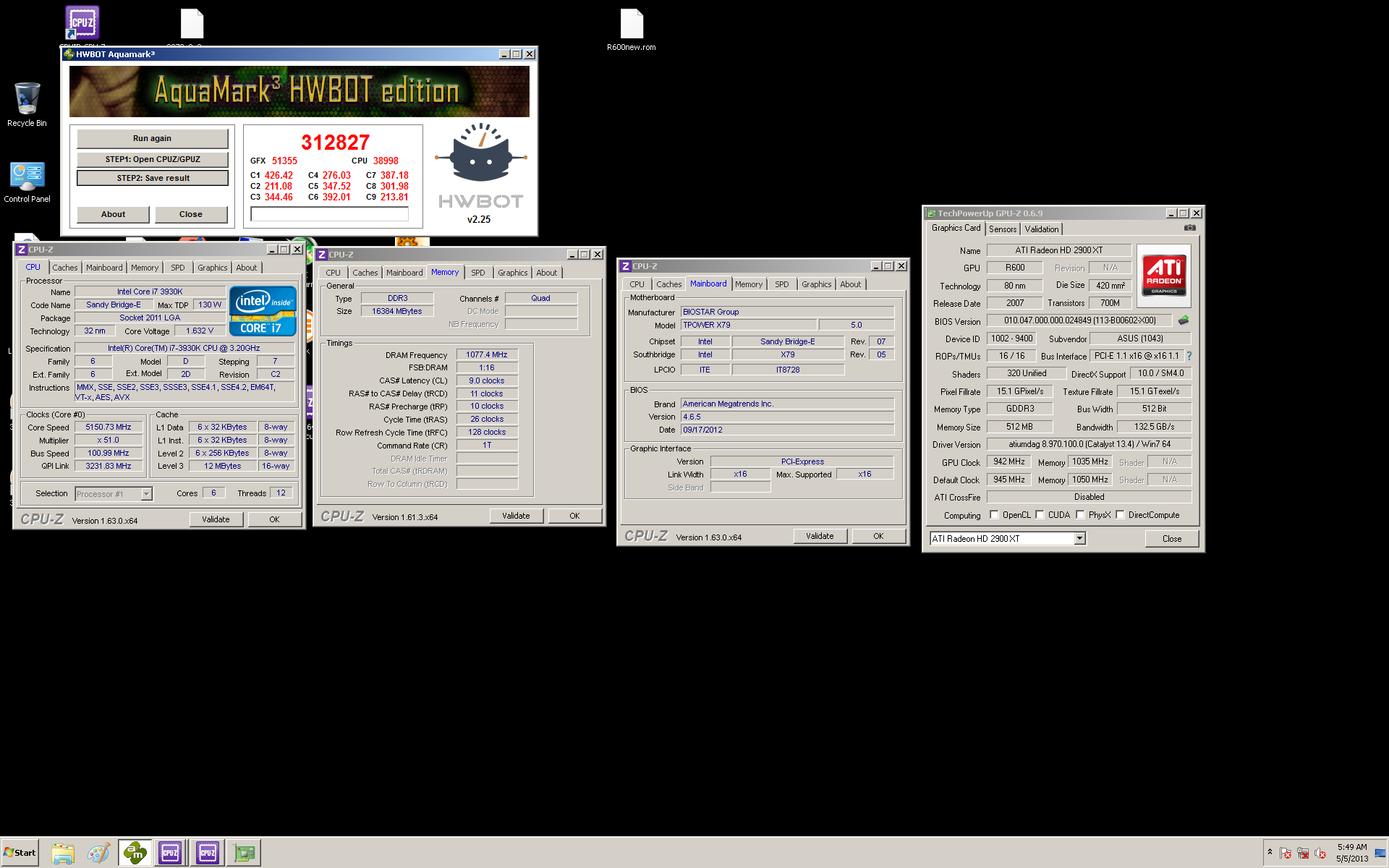Toggle the OpenCL checkbox
This screenshot has height=868, width=1389.
[994, 515]
